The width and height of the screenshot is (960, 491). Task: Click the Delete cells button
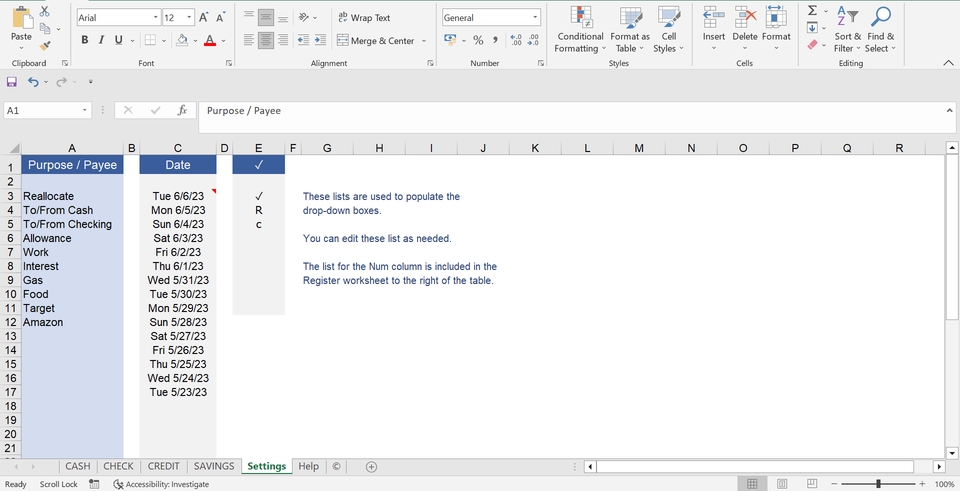pyautogui.click(x=745, y=28)
